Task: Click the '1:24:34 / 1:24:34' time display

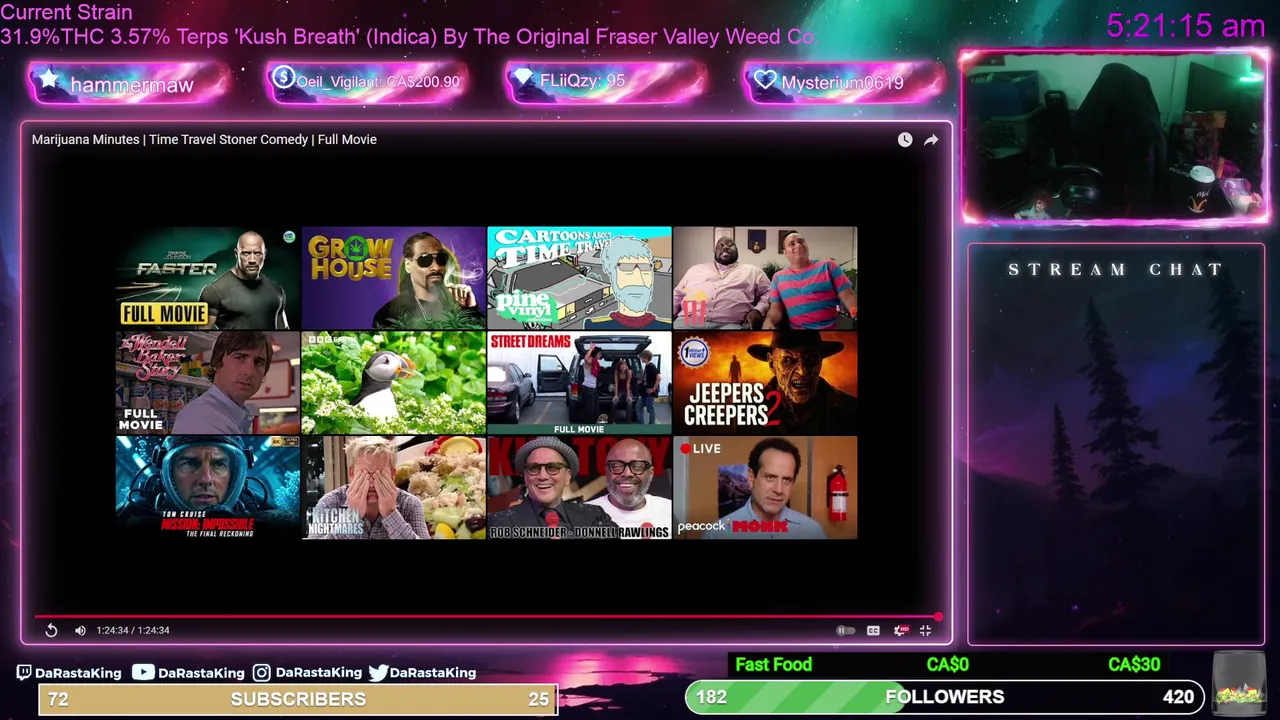Action: [x=133, y=630]
